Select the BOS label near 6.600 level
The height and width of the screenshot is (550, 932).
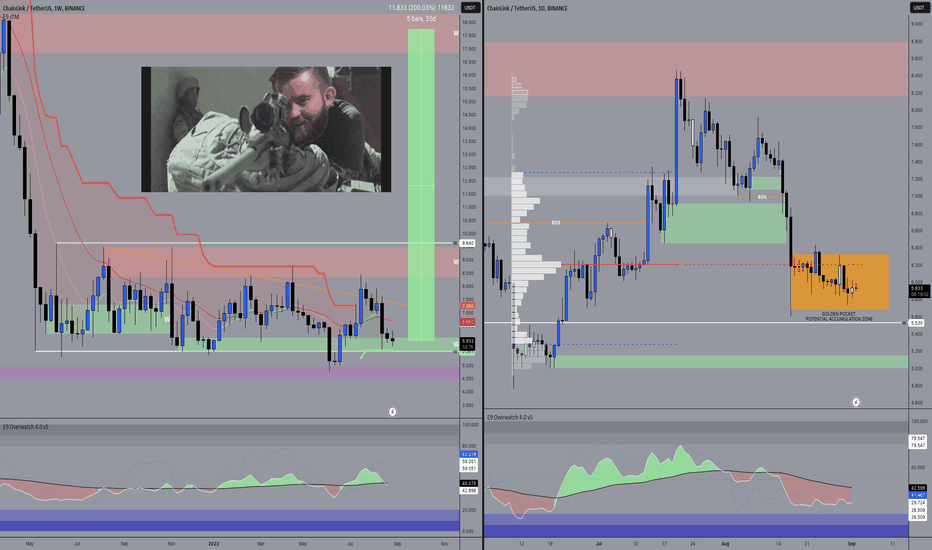[556, 223]
